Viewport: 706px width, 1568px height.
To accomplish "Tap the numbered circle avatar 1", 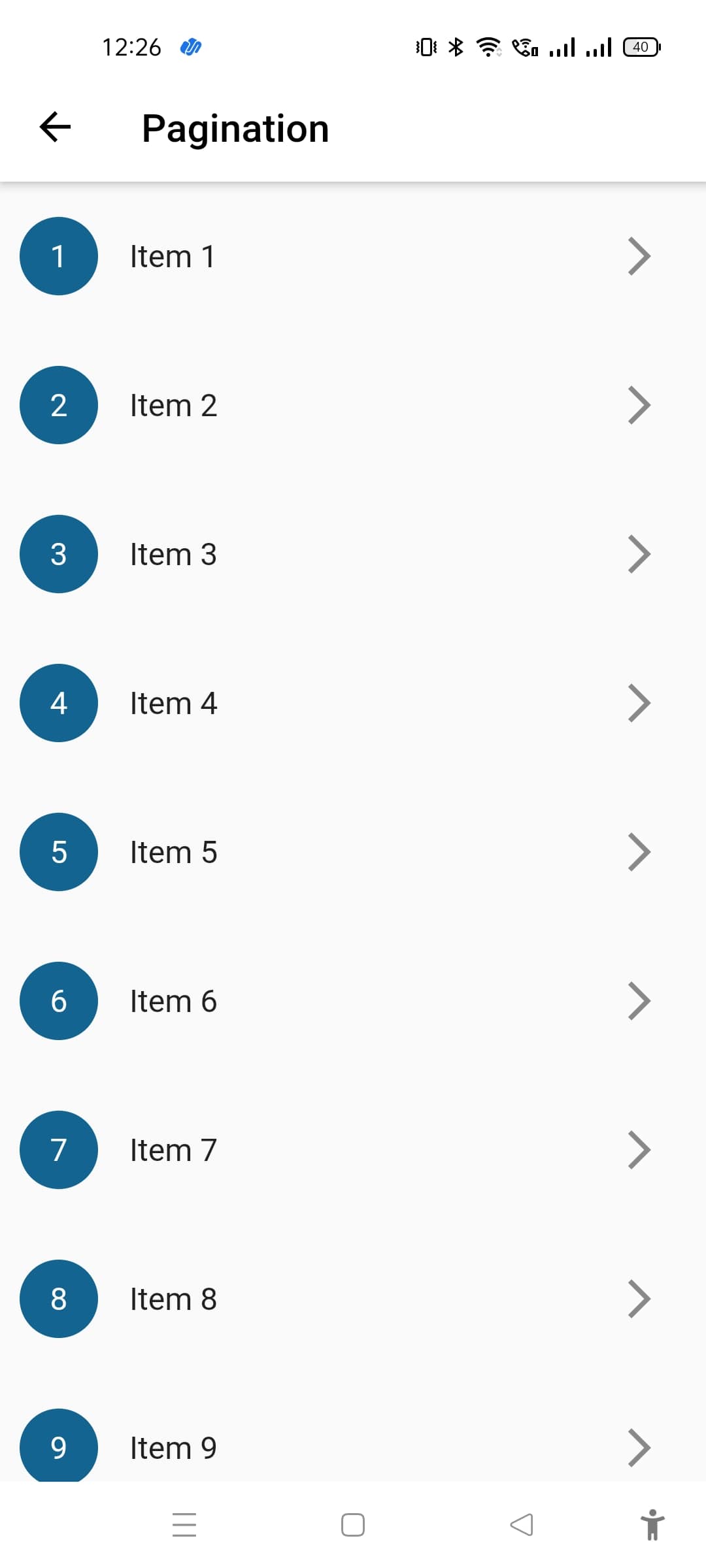I will coord(59,256).
